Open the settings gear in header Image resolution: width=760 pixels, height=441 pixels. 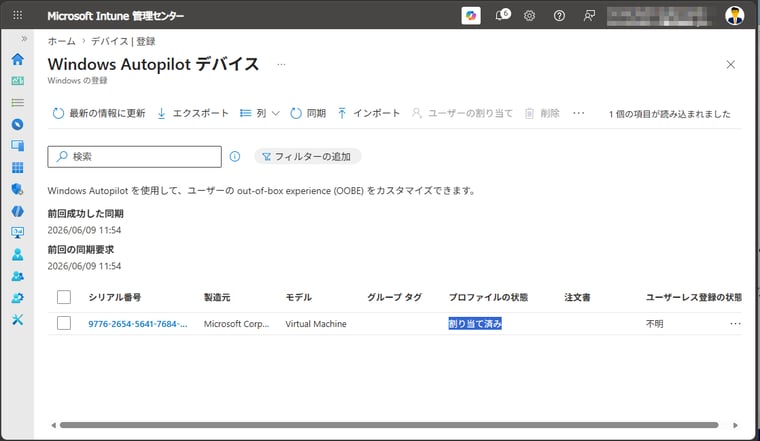(x=529, y=16)
